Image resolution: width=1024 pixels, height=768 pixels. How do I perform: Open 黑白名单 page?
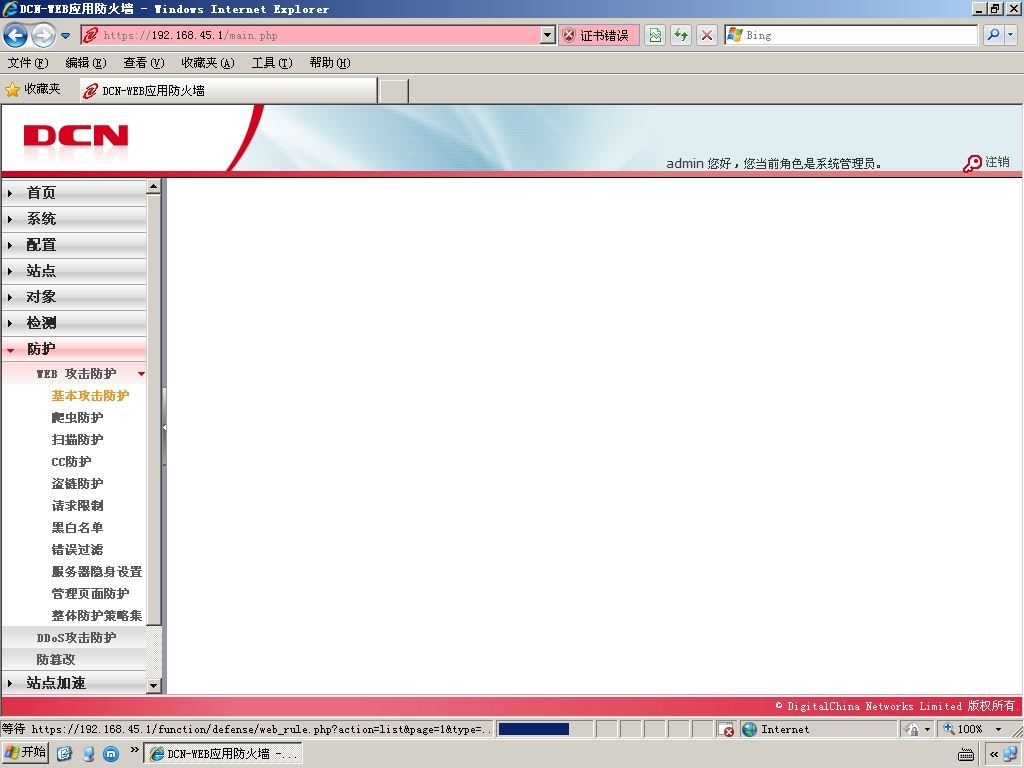point(77,528)
